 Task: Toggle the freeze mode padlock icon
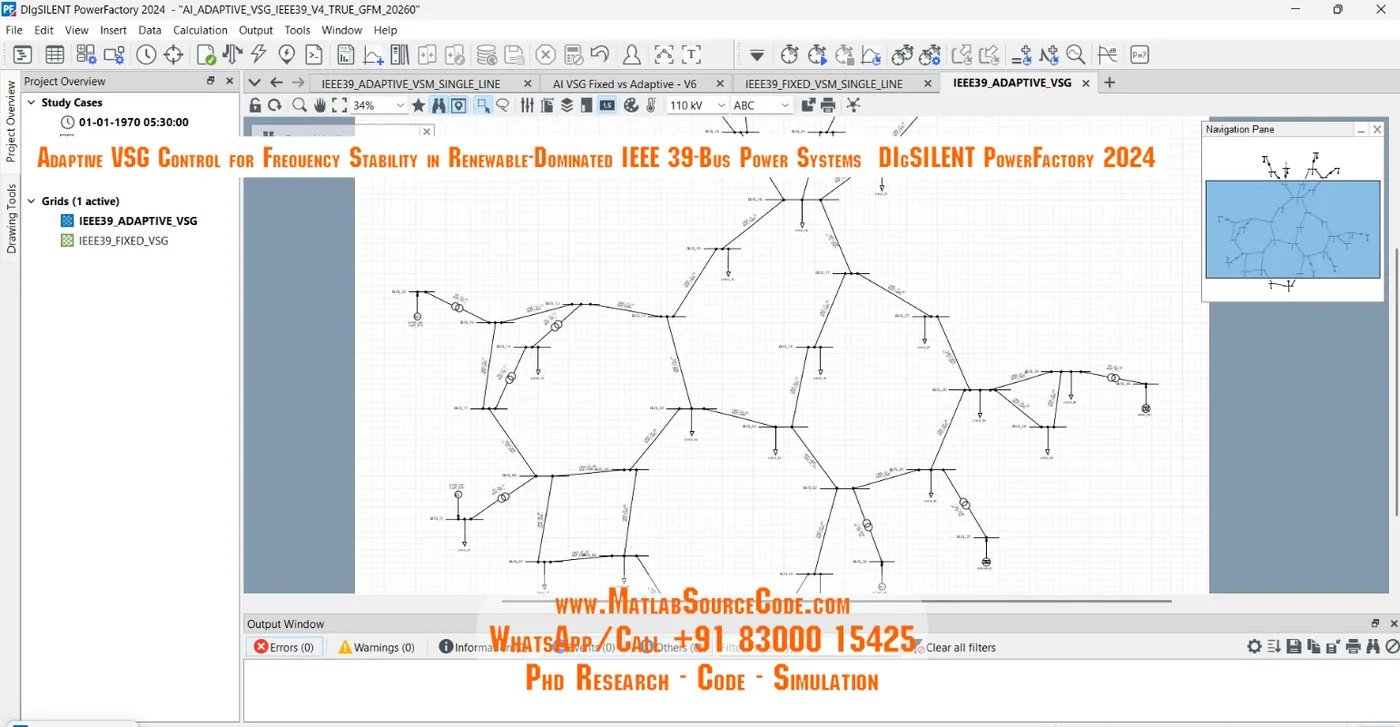[x=255, y=105]
